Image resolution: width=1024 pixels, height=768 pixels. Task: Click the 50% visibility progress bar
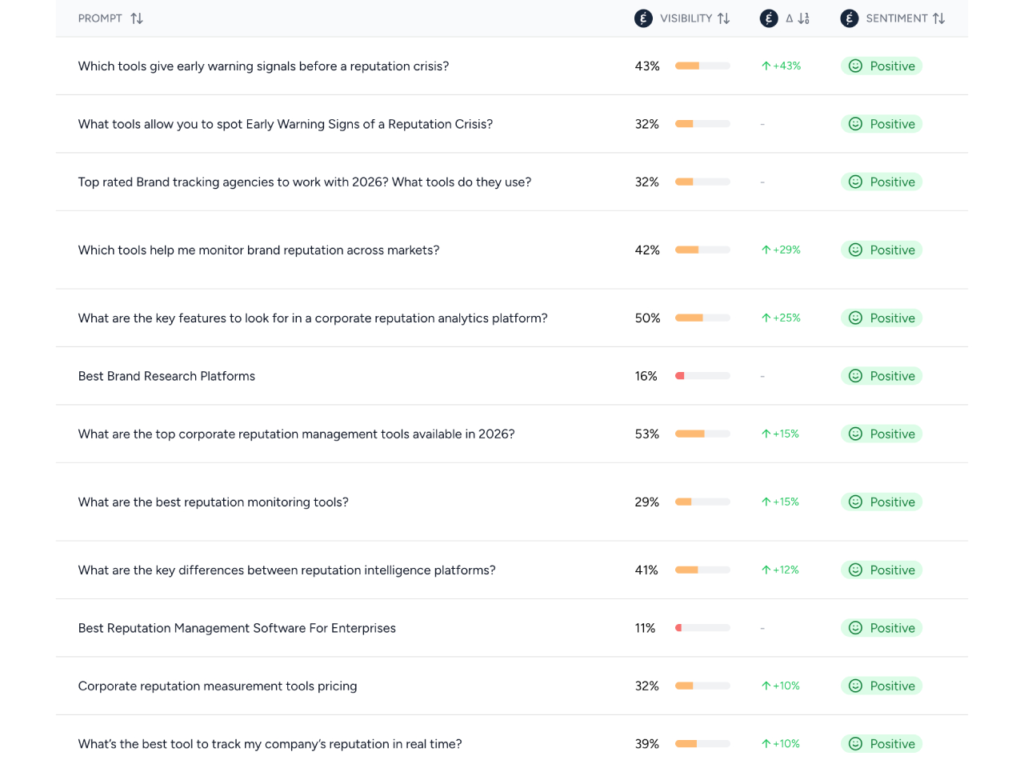click(x=702, y=318)
